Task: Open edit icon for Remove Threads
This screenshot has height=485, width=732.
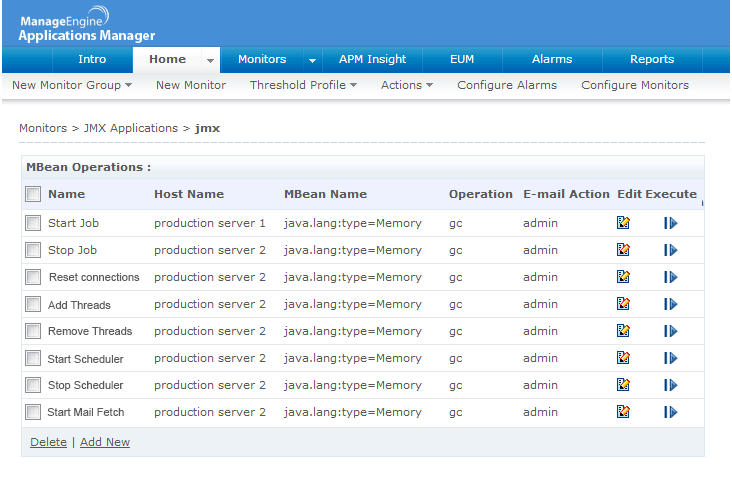Action: tap(623, 331)
